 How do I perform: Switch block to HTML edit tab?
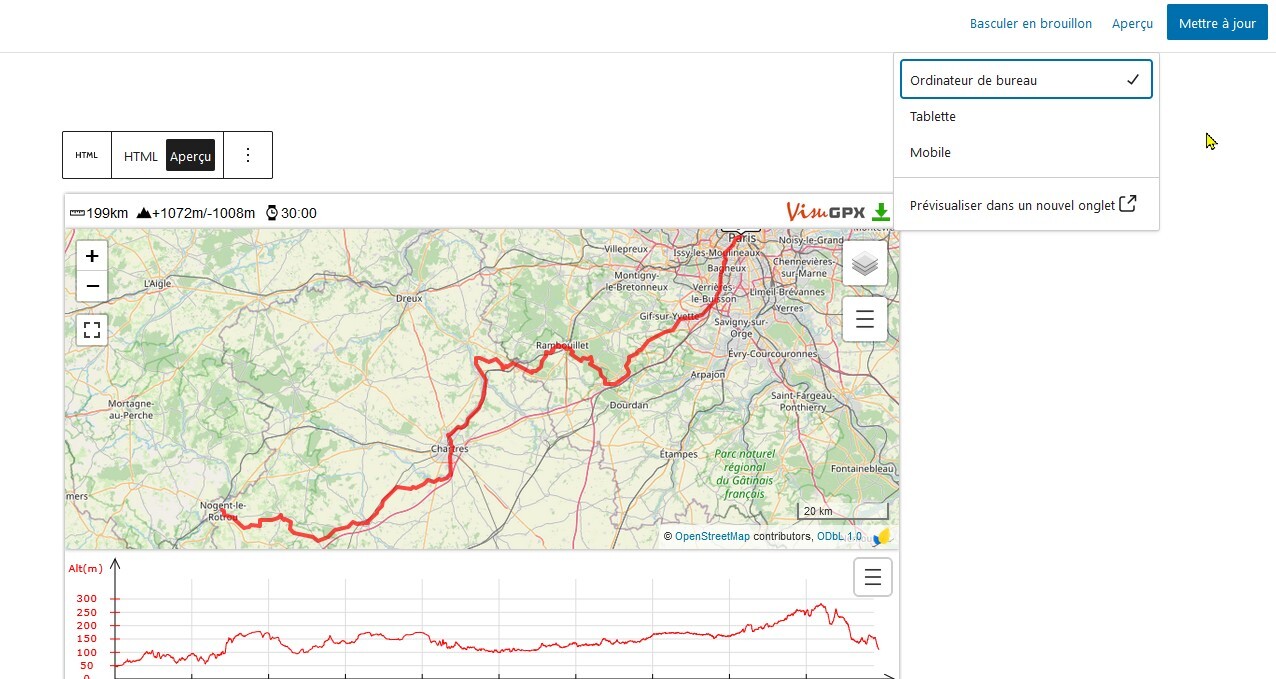141,156
